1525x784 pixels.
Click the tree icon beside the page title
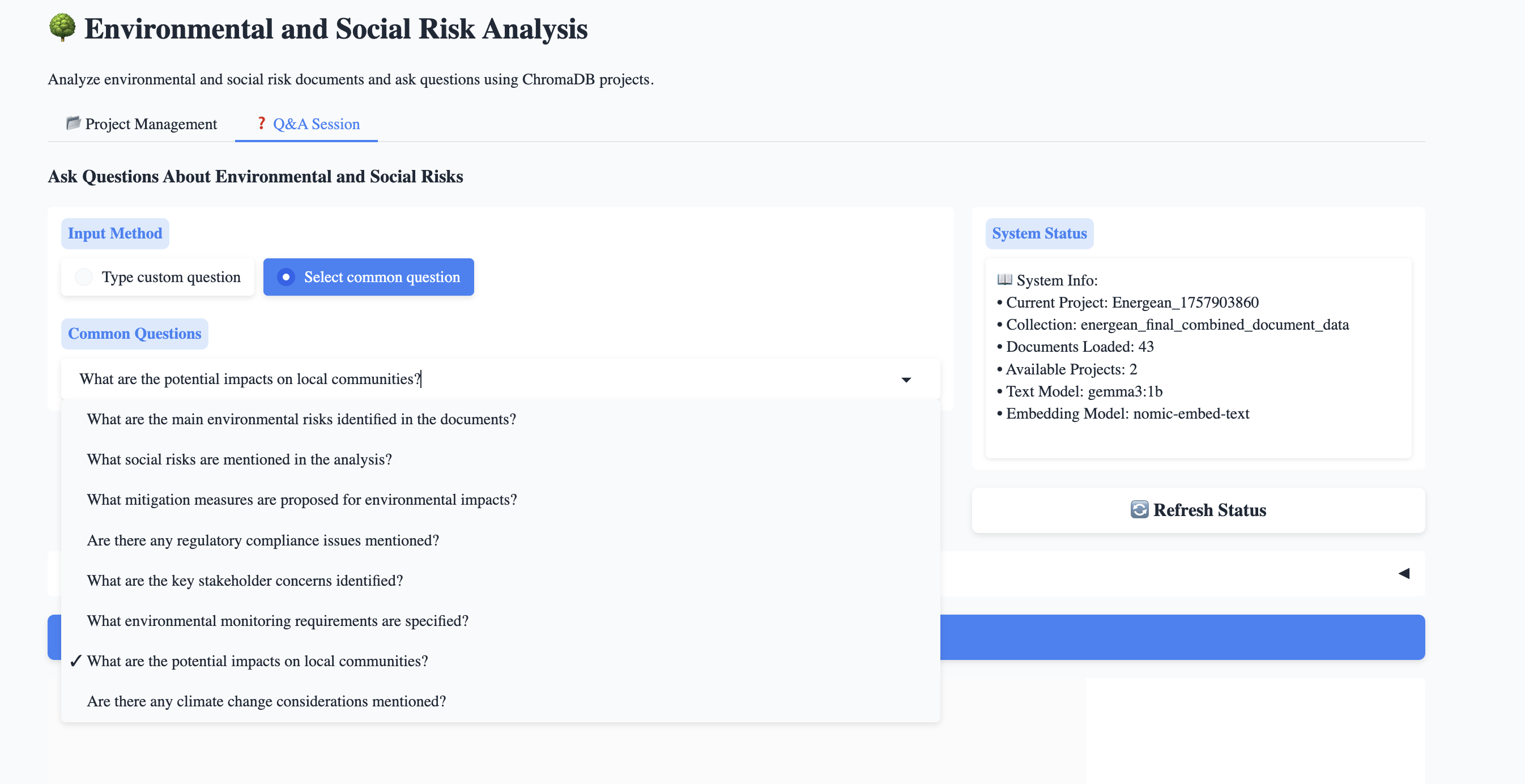pyautogui.click(x=62, y=27)
